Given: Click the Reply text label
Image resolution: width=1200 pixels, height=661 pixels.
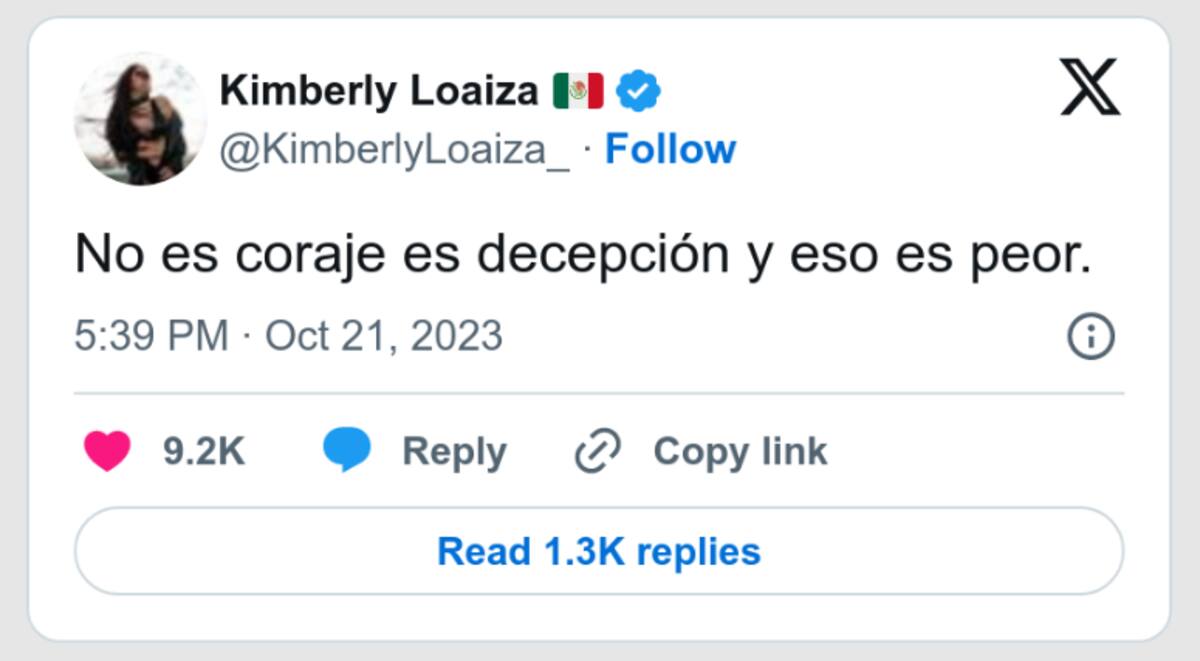Looking at the screenshot, I should 454,452.
